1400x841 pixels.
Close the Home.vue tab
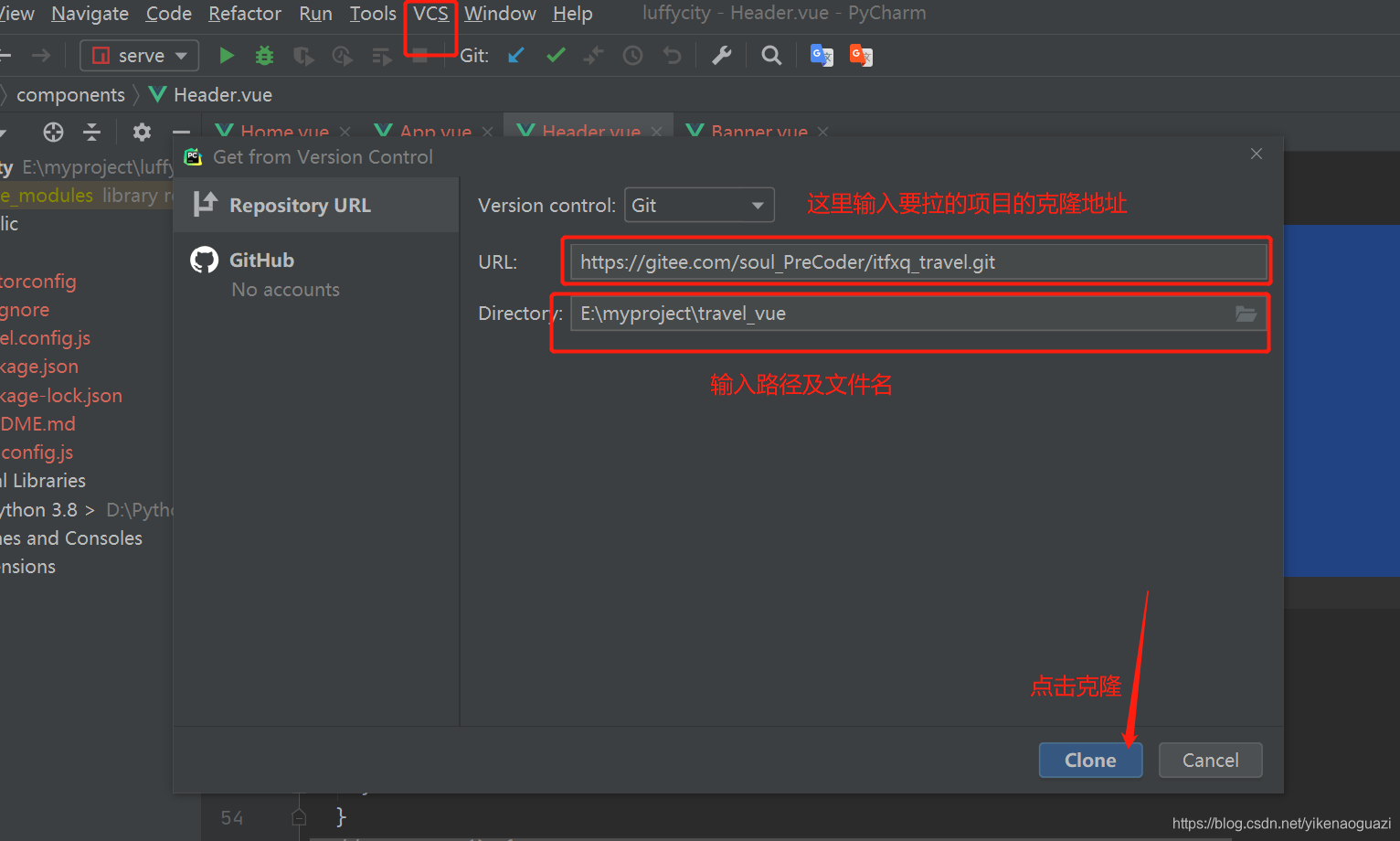click(x=345, y=133)
